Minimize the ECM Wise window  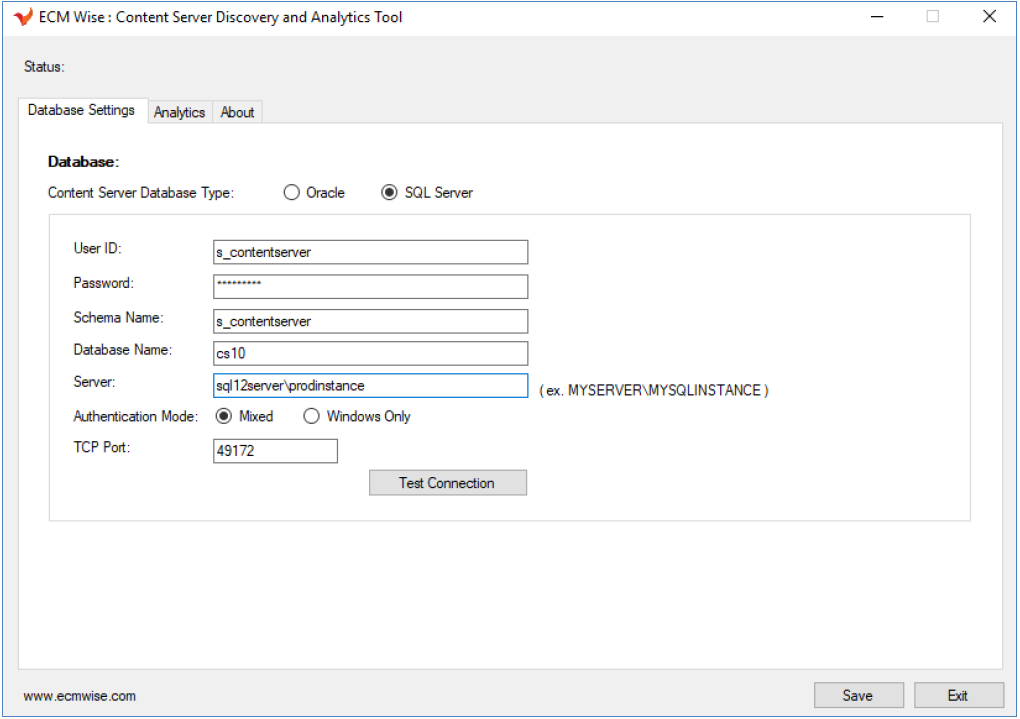click(877, 17)
